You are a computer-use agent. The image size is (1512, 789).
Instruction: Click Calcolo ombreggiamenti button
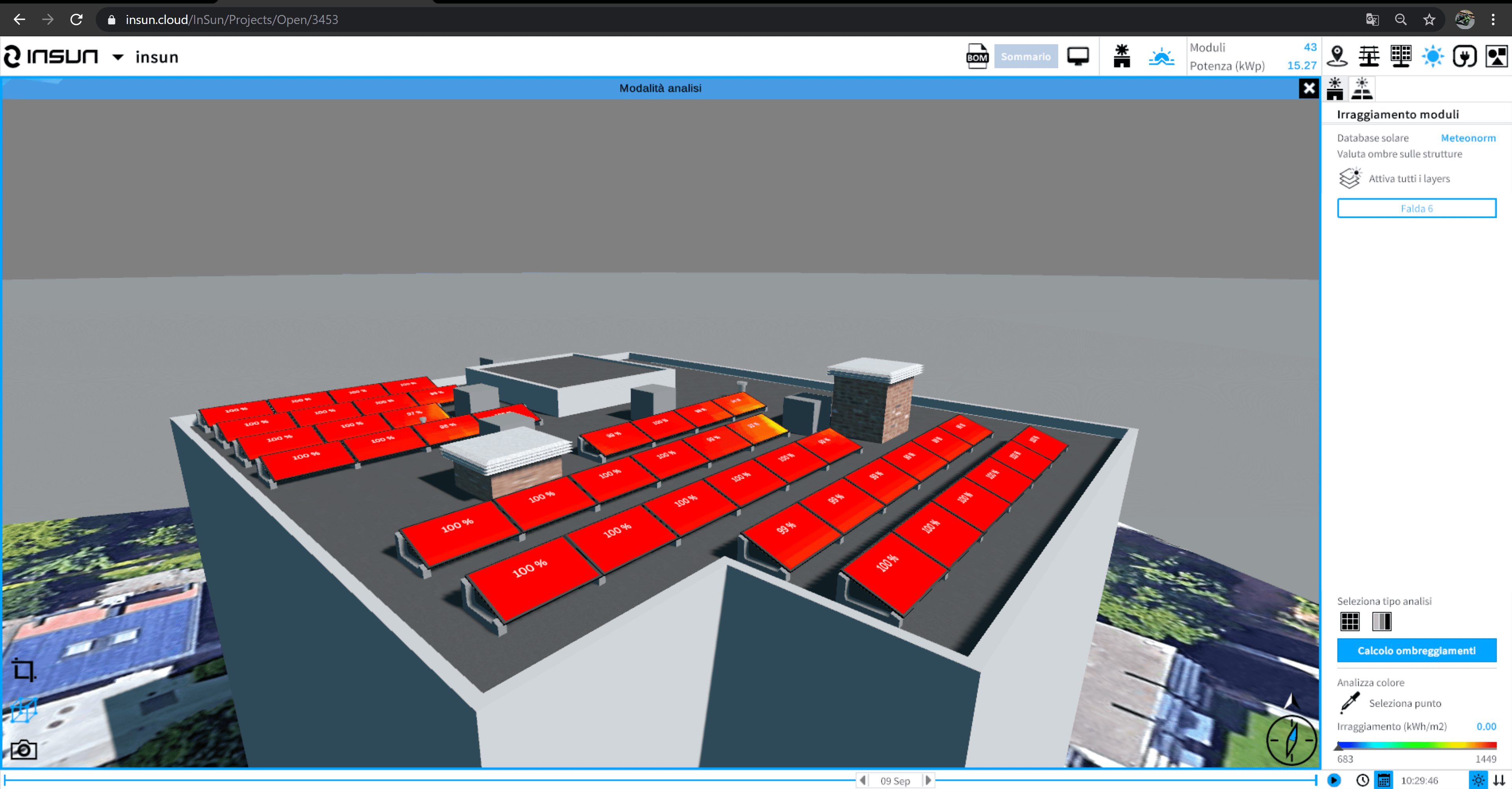1416,650
